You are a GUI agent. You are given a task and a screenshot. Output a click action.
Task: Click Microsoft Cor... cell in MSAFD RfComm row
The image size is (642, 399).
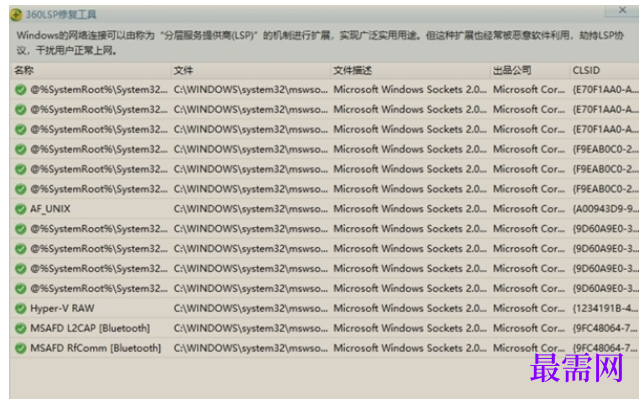click(x=529, y=348)
